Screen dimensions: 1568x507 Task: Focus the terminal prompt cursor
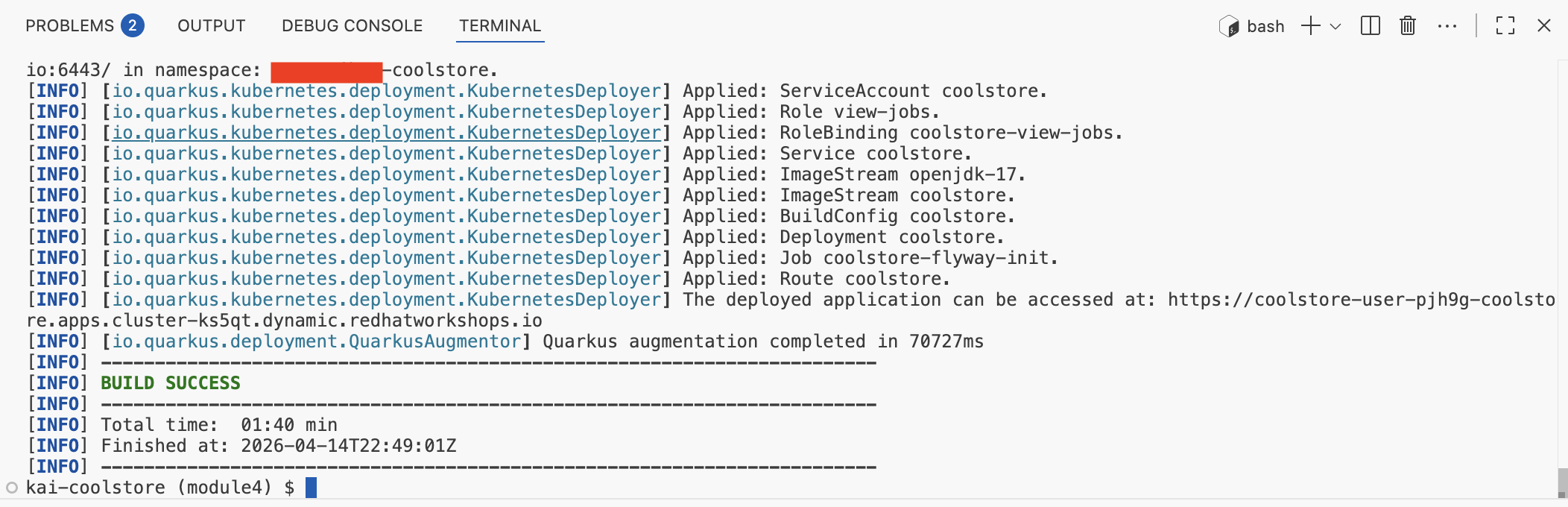click(311, 488)
